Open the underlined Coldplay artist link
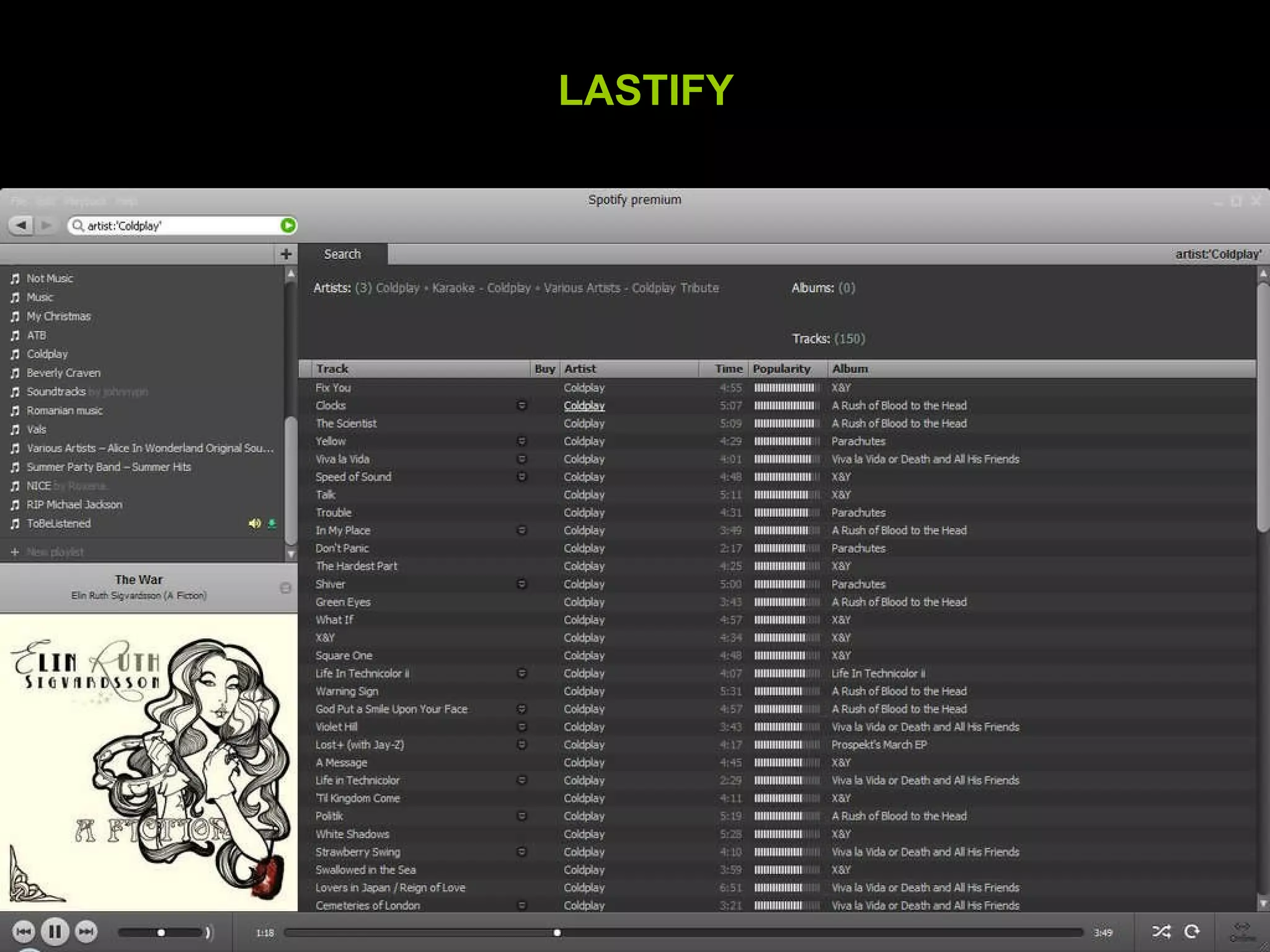Image resolution: width=1270 pixels, height=952 pixels. [584, 405]
